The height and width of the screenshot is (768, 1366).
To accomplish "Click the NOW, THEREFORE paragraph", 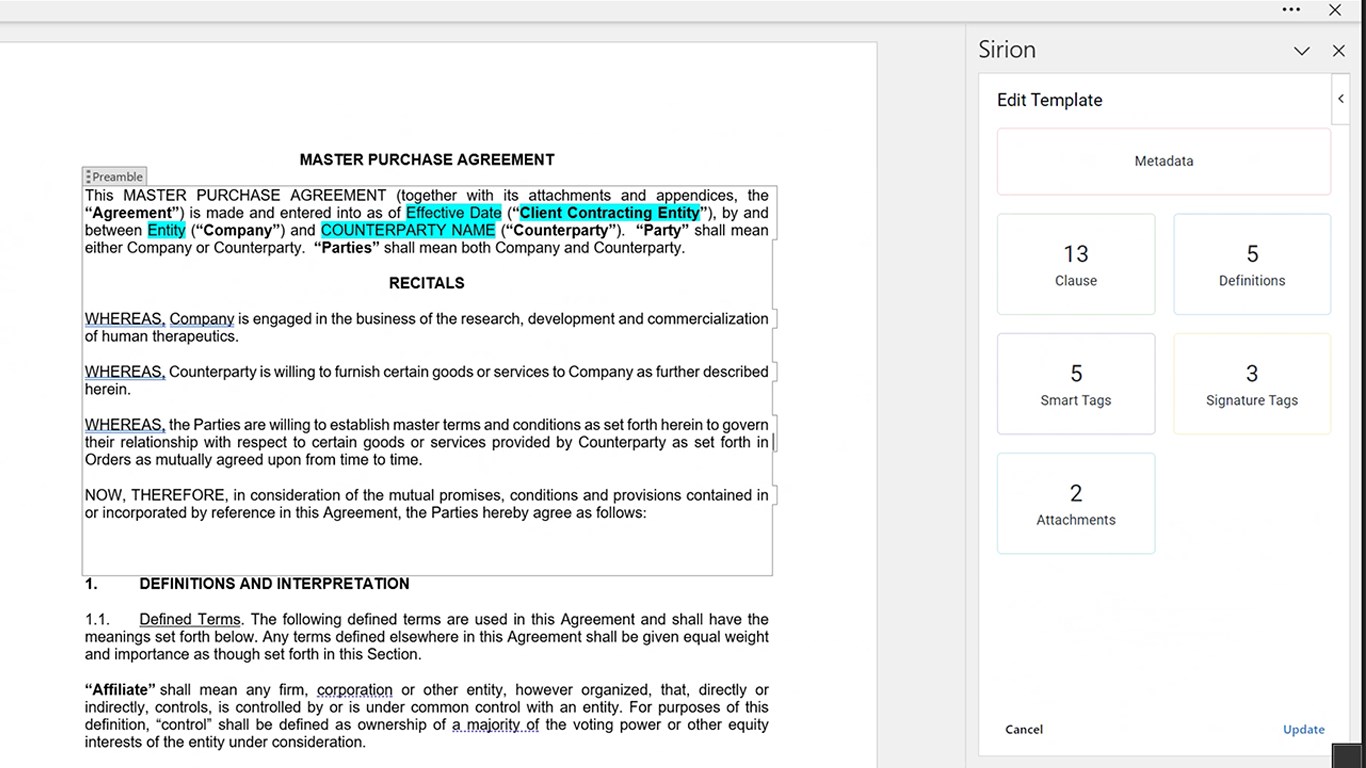I will (427, 504).
